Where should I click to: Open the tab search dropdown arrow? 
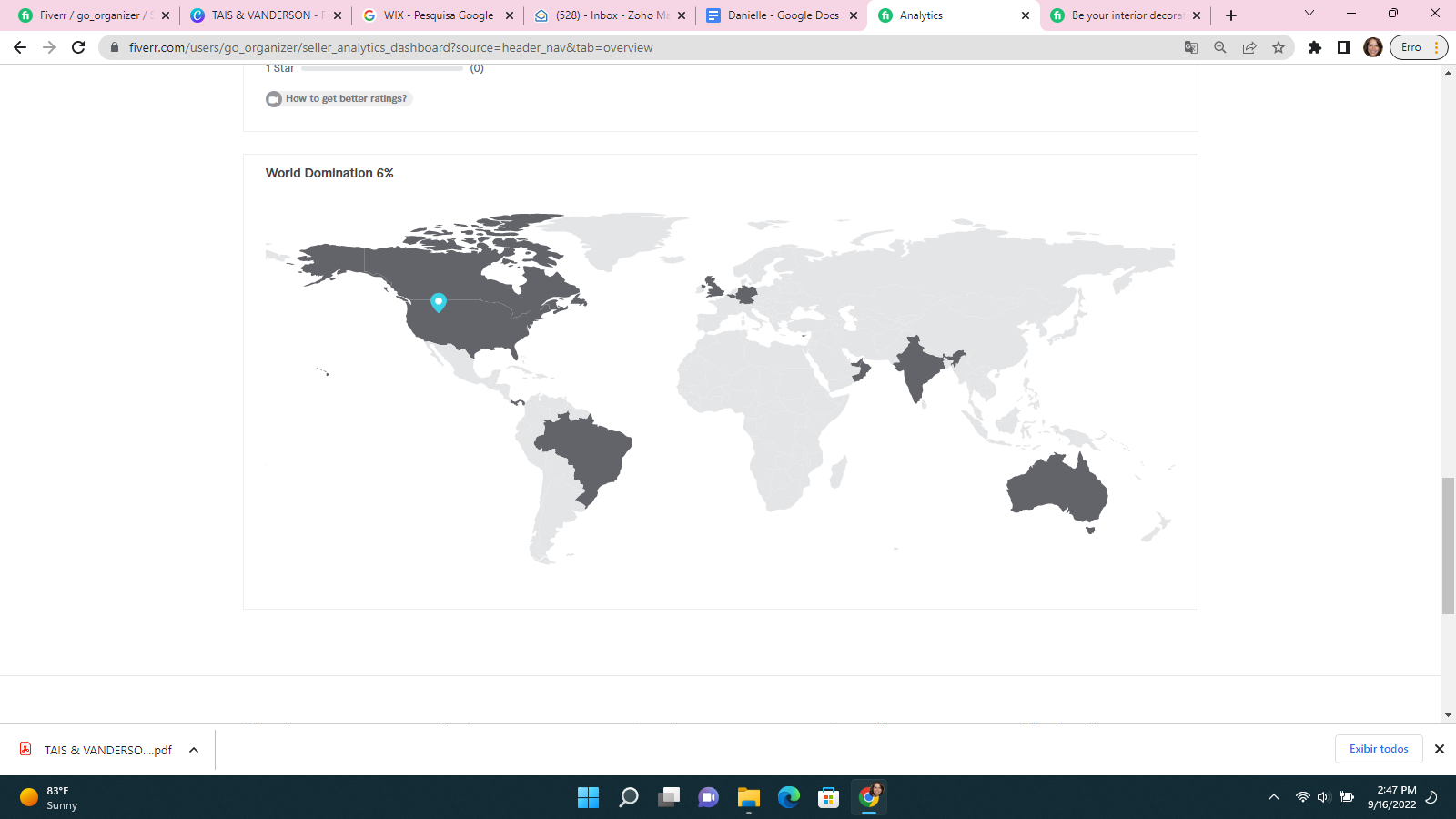point(1309,14)
